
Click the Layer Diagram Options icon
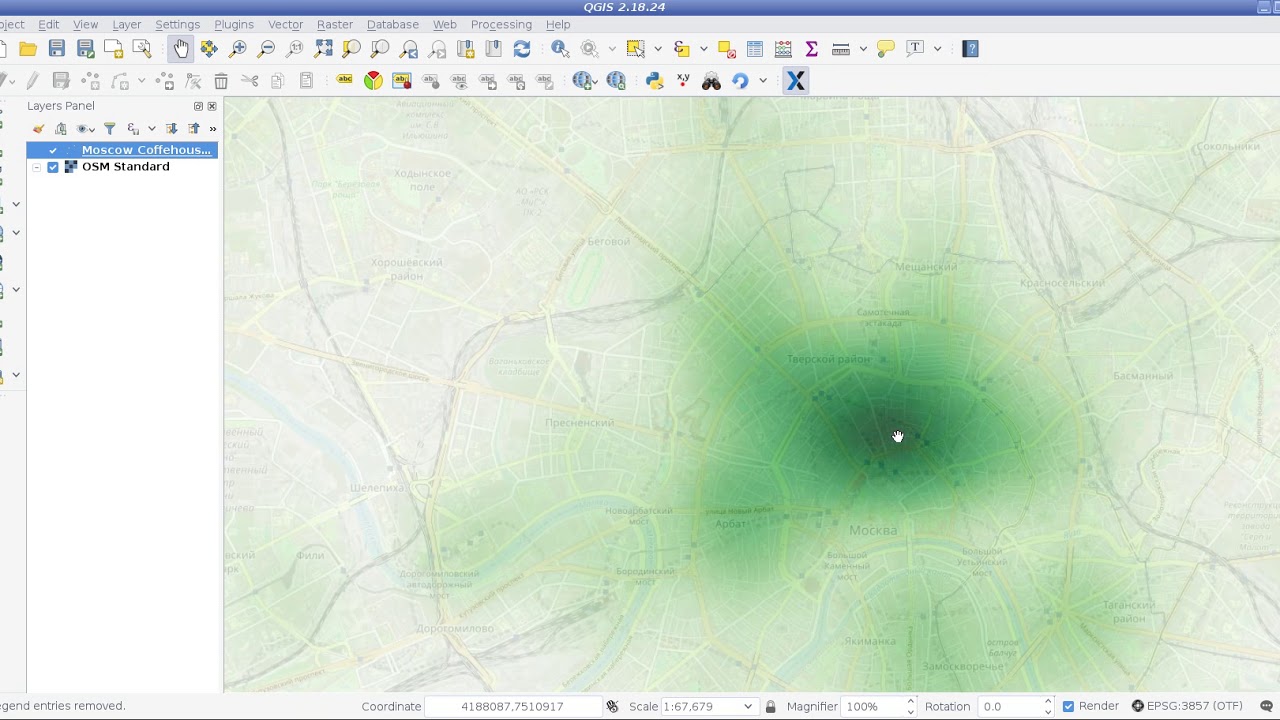[x=373, y=80]
